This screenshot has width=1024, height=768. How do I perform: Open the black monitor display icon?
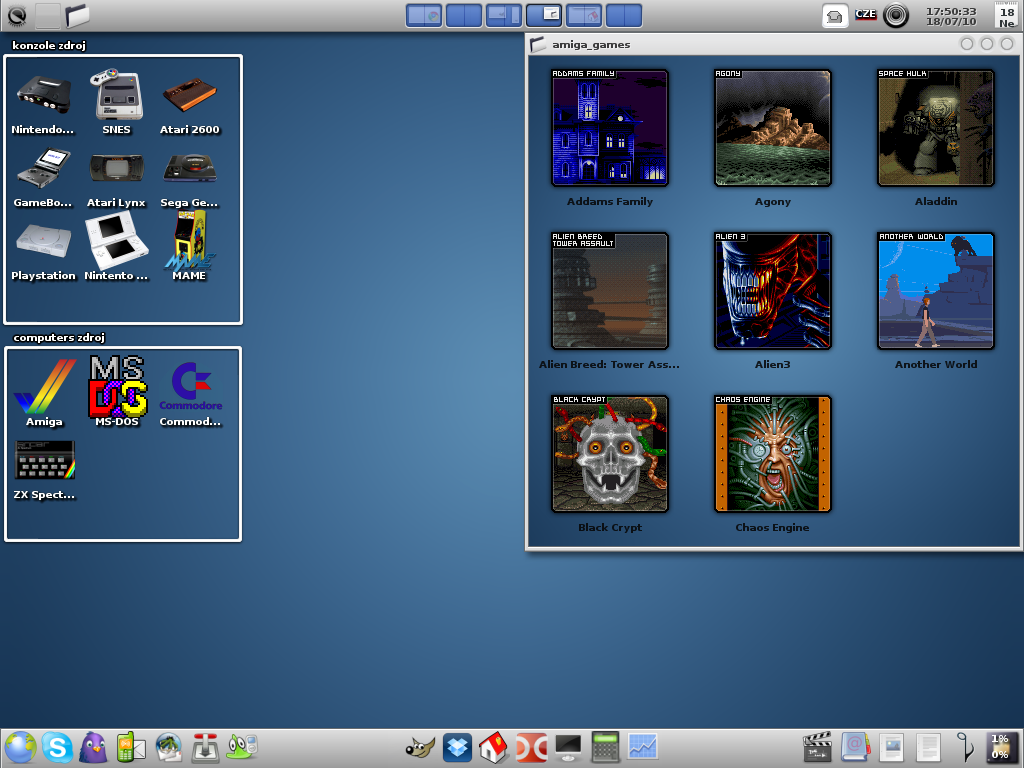point(568,747)
